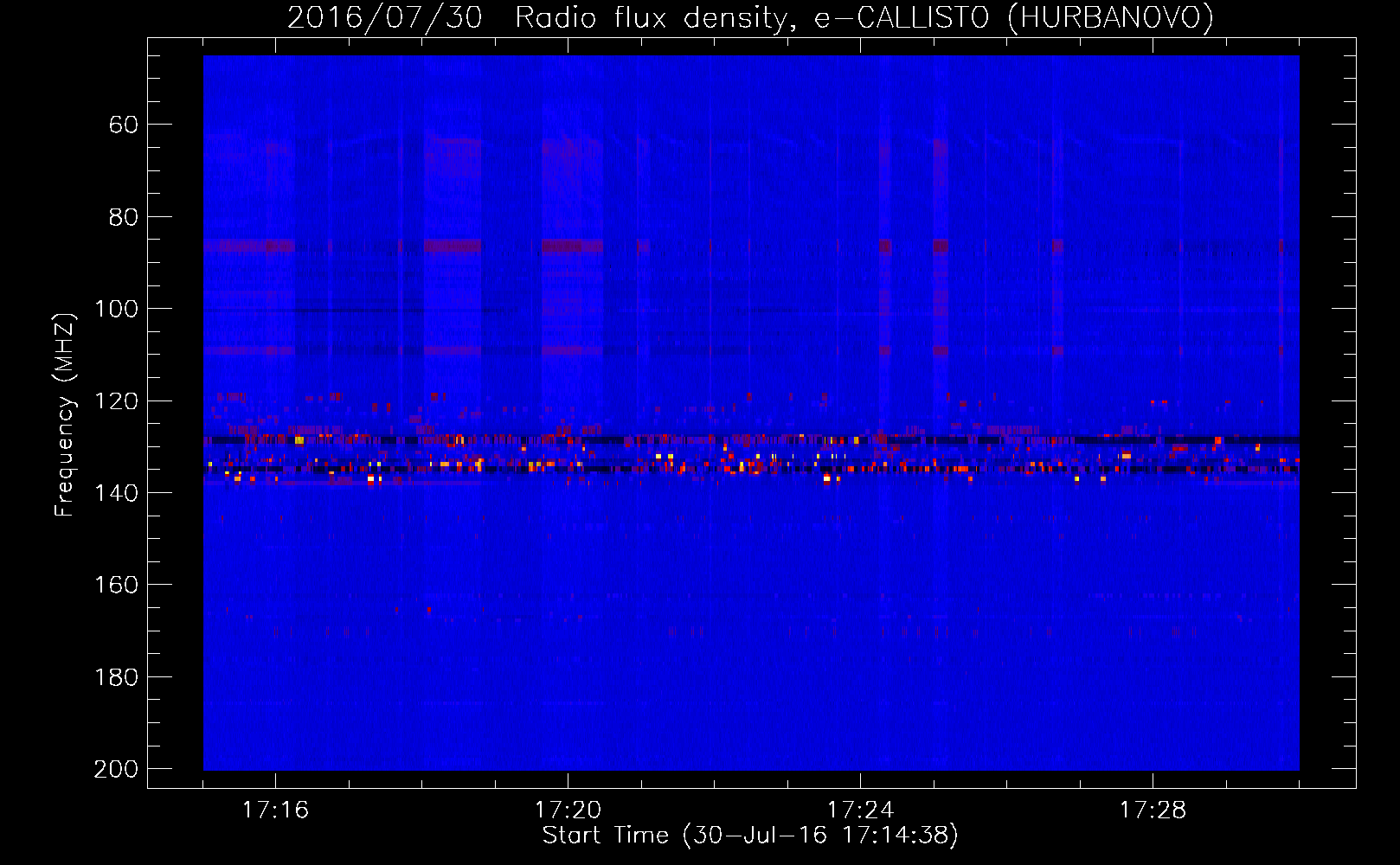Select the 140 frequency tick label
Viewport: 1400px width, 865px height.
(x=117, y=493)
